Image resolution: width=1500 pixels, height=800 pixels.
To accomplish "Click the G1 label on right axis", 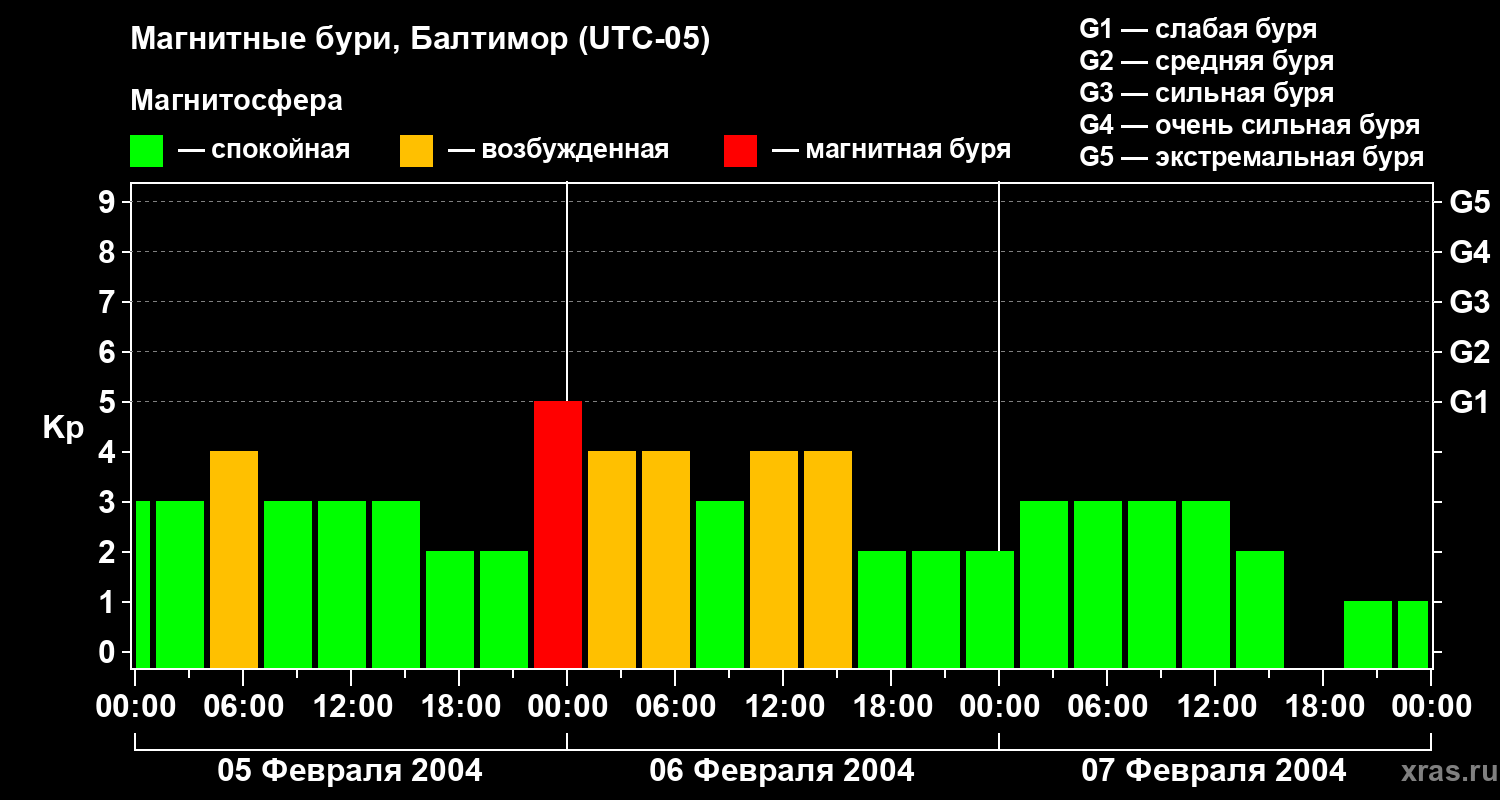I will tap(1469, 403).
